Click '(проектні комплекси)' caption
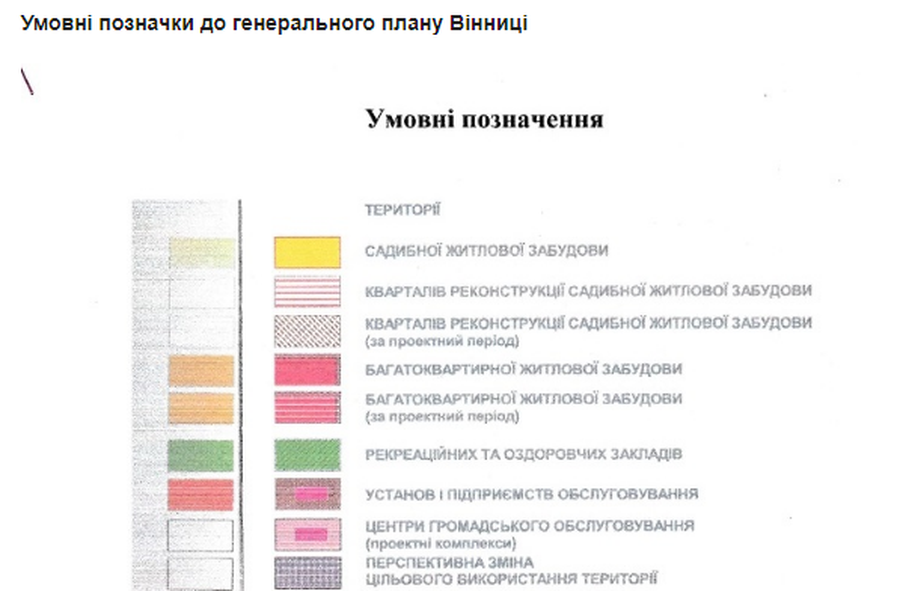The image size is (900, 591). click(x=440, y=543)
